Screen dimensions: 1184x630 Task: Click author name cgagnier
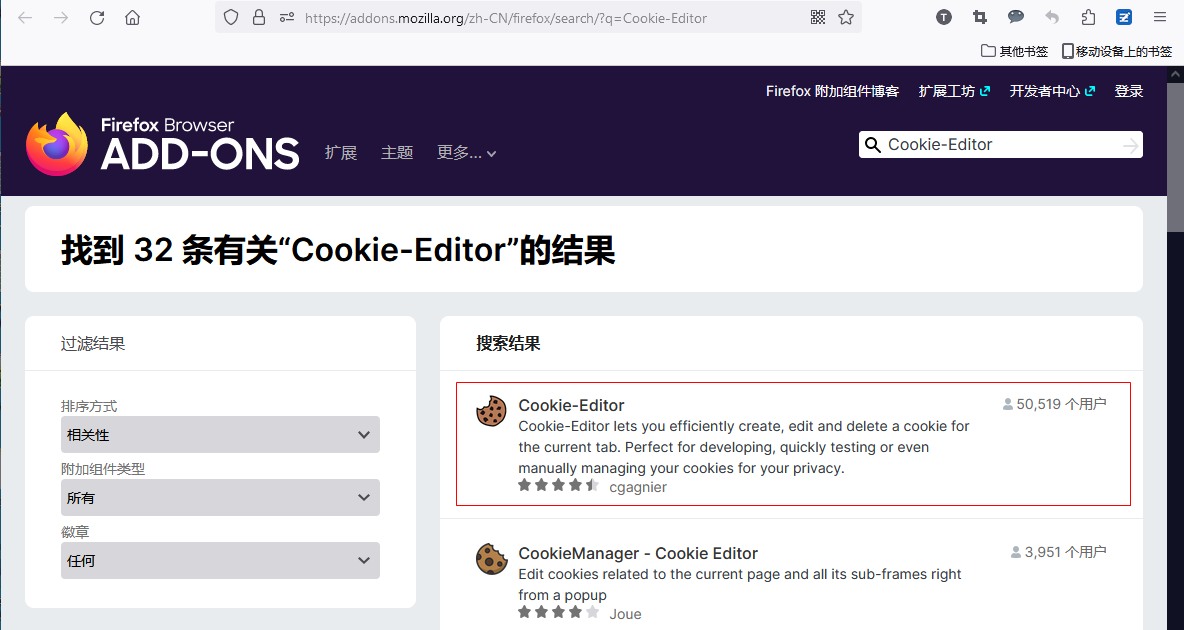coord(638,487)
